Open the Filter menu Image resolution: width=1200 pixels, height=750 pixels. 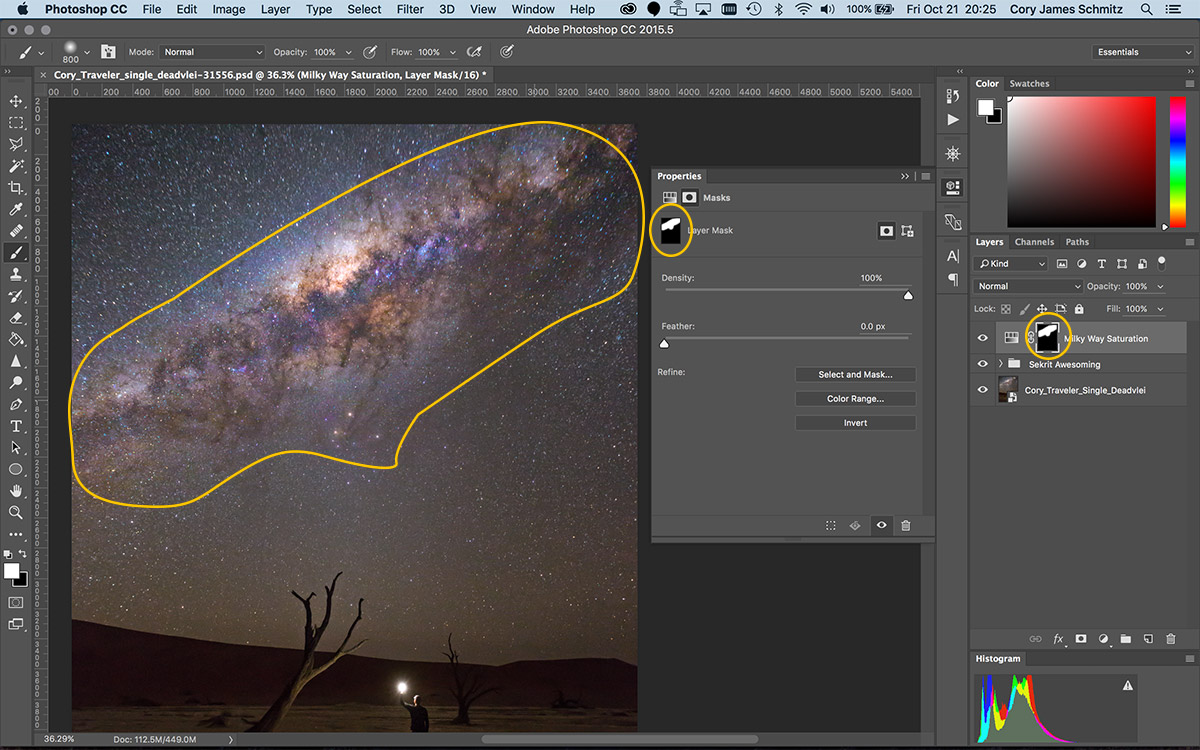(410, 9)
